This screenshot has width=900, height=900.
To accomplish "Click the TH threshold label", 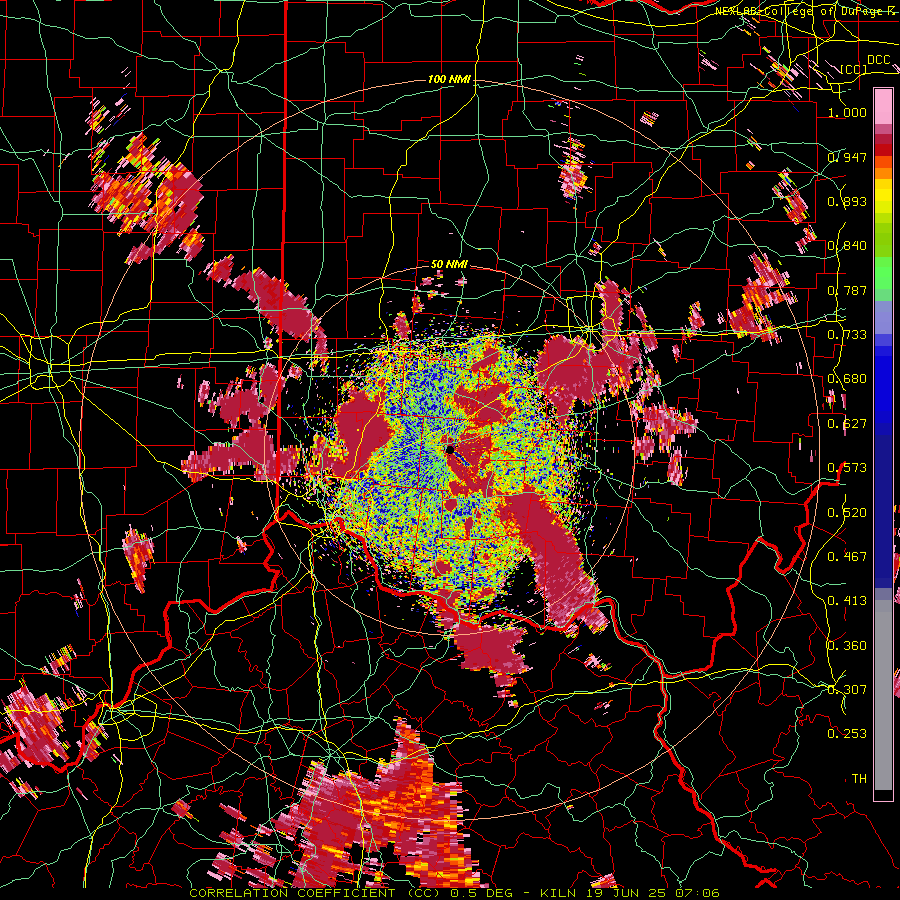I will [x=859, y=779].
